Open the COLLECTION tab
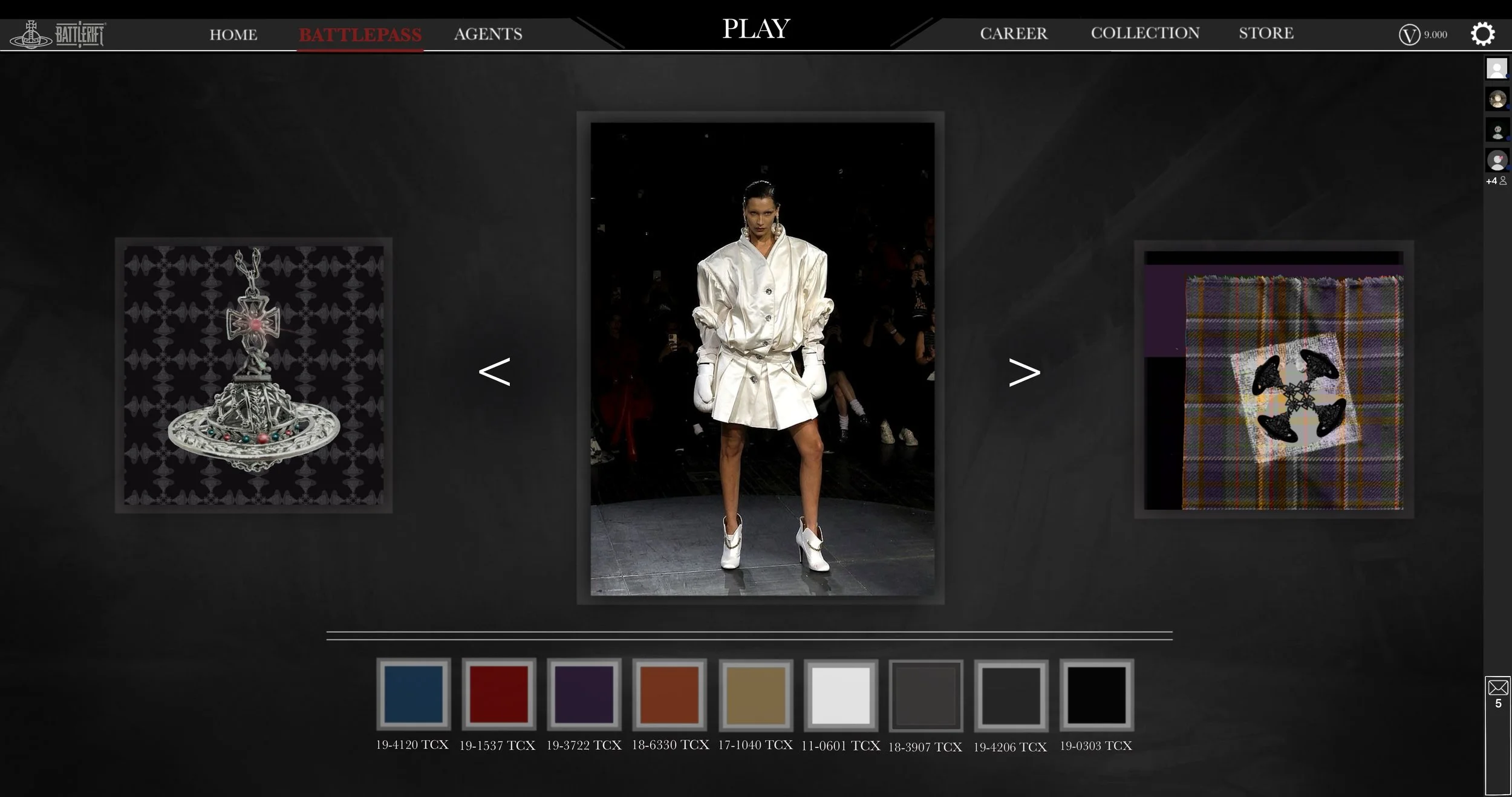1512x797 pixels. [x=1145, y=33]
